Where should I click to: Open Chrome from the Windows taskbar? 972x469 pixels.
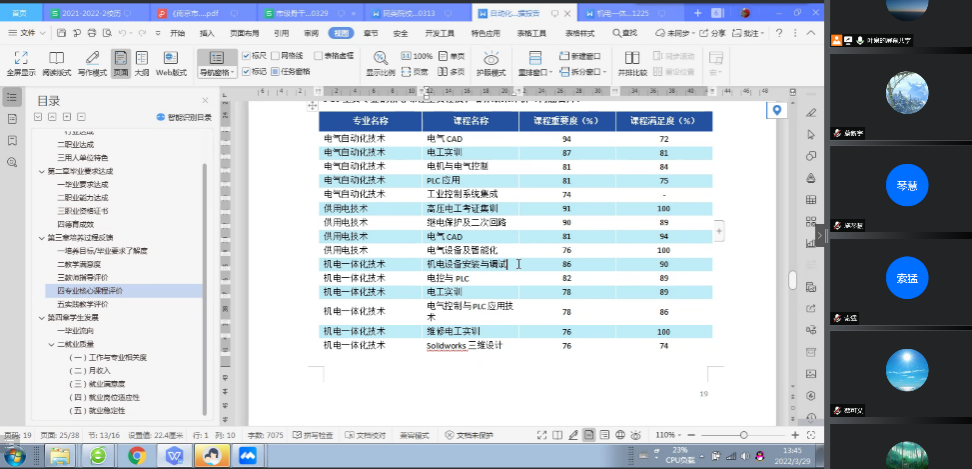coord(136,456)
